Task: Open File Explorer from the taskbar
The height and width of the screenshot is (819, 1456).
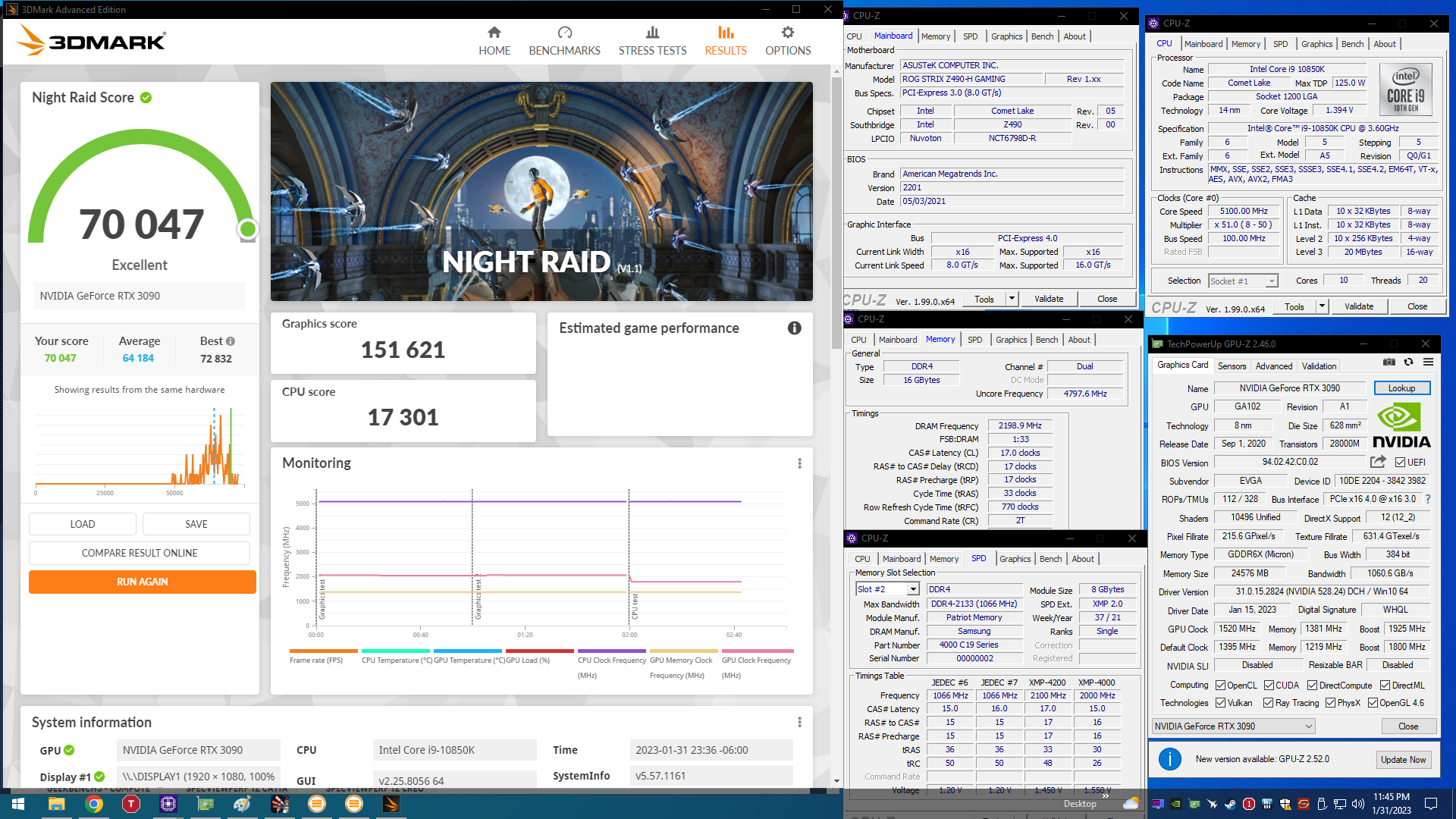Action: tap(57, 804)
